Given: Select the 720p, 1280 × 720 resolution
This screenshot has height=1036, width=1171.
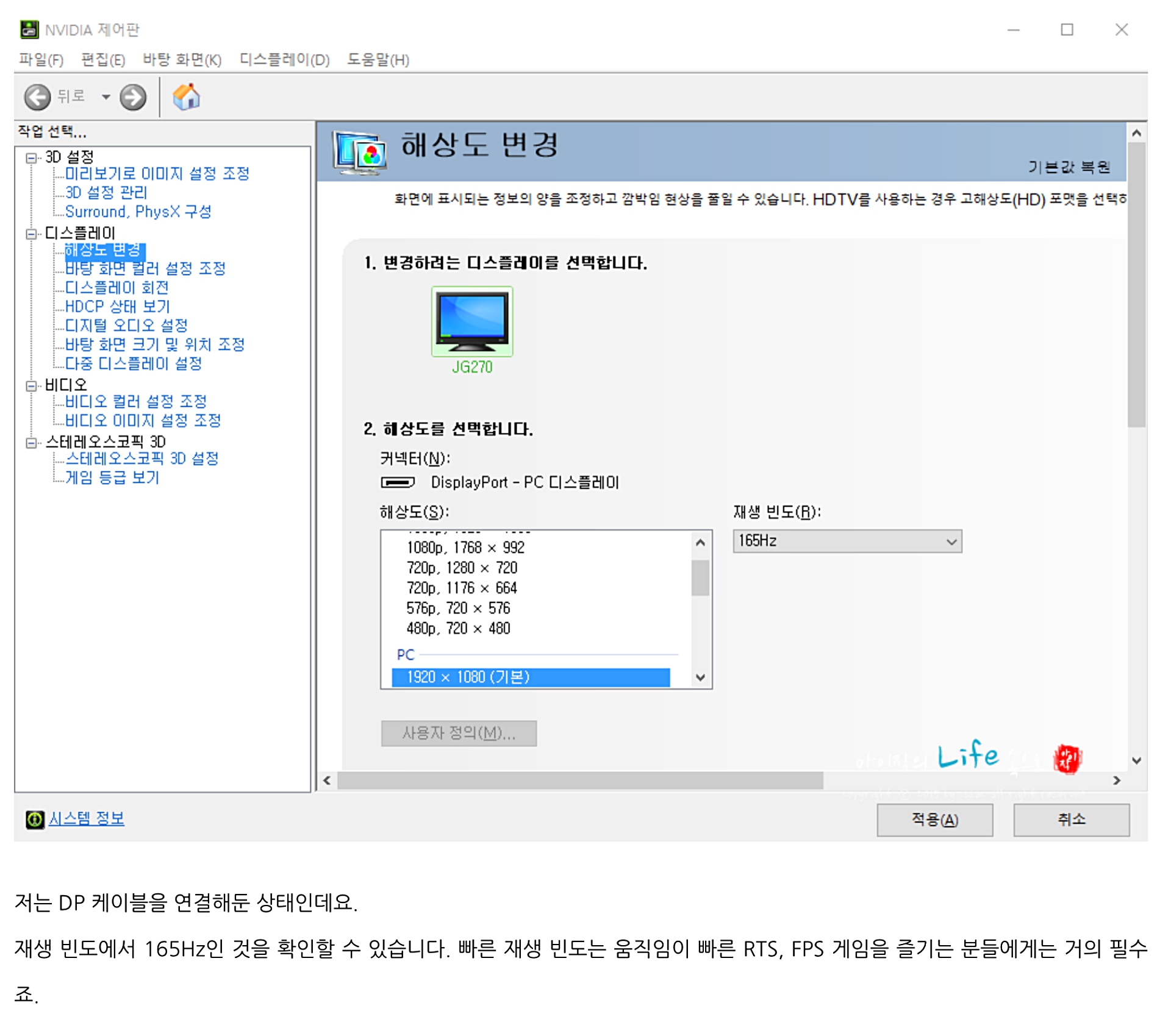Looking at the screenshot, I should pyautogui.click(x=462, y=569).
